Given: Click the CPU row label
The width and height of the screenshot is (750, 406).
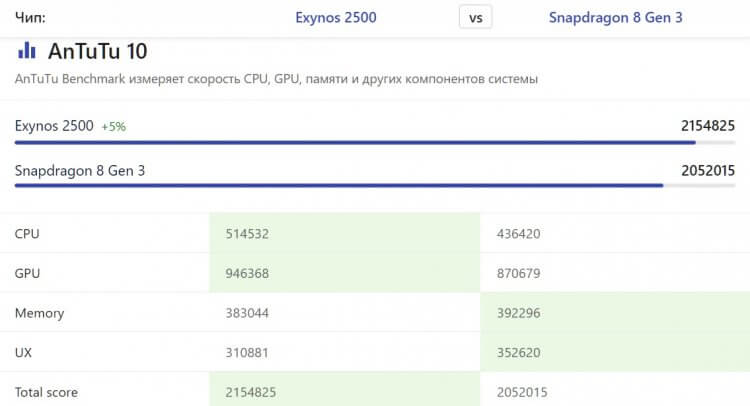Looking at the screenshot, I should 27,234.
